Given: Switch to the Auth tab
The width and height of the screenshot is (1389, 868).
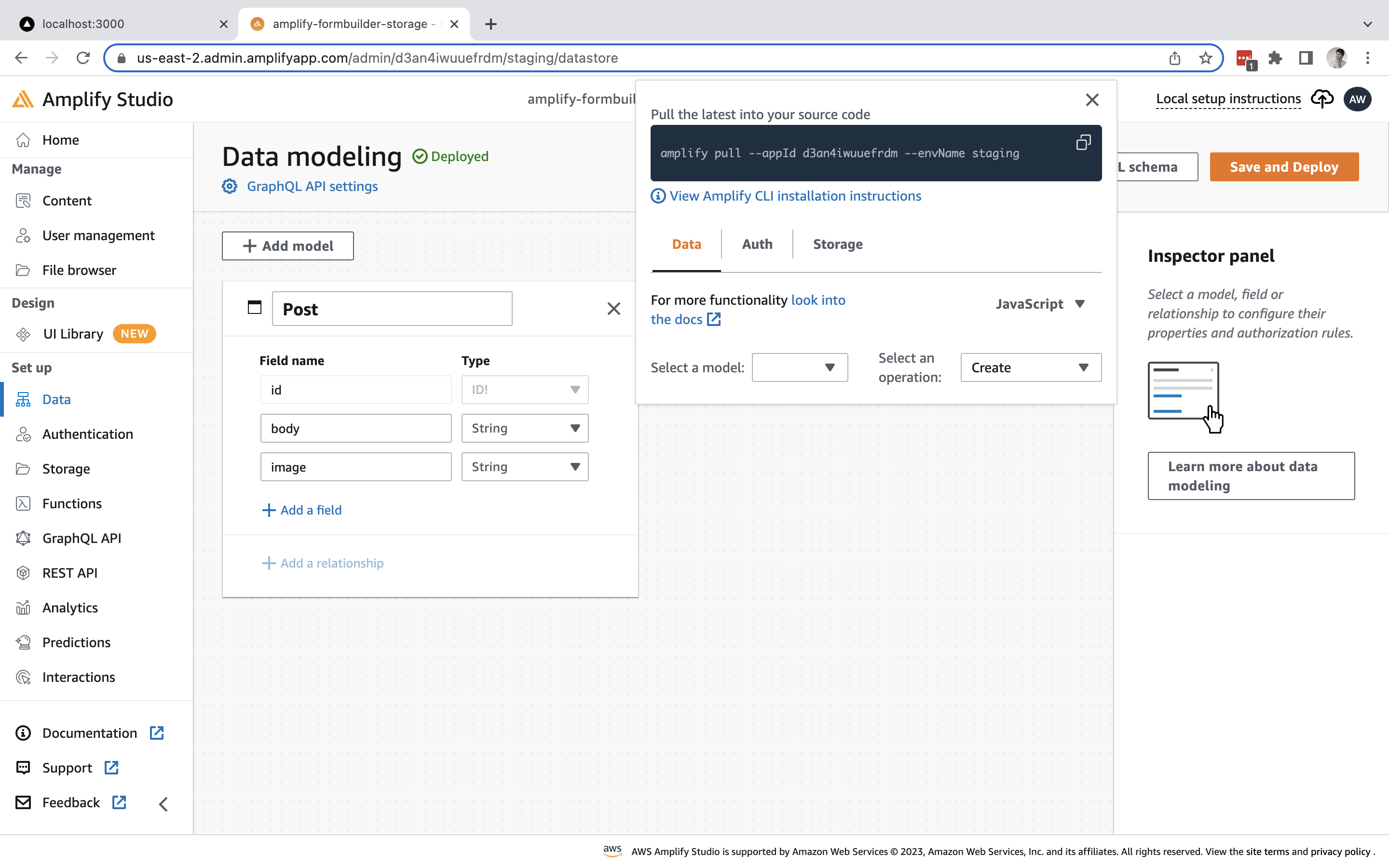Looking at the screenshot, I should pyautogui.click(x=757, y=244).
